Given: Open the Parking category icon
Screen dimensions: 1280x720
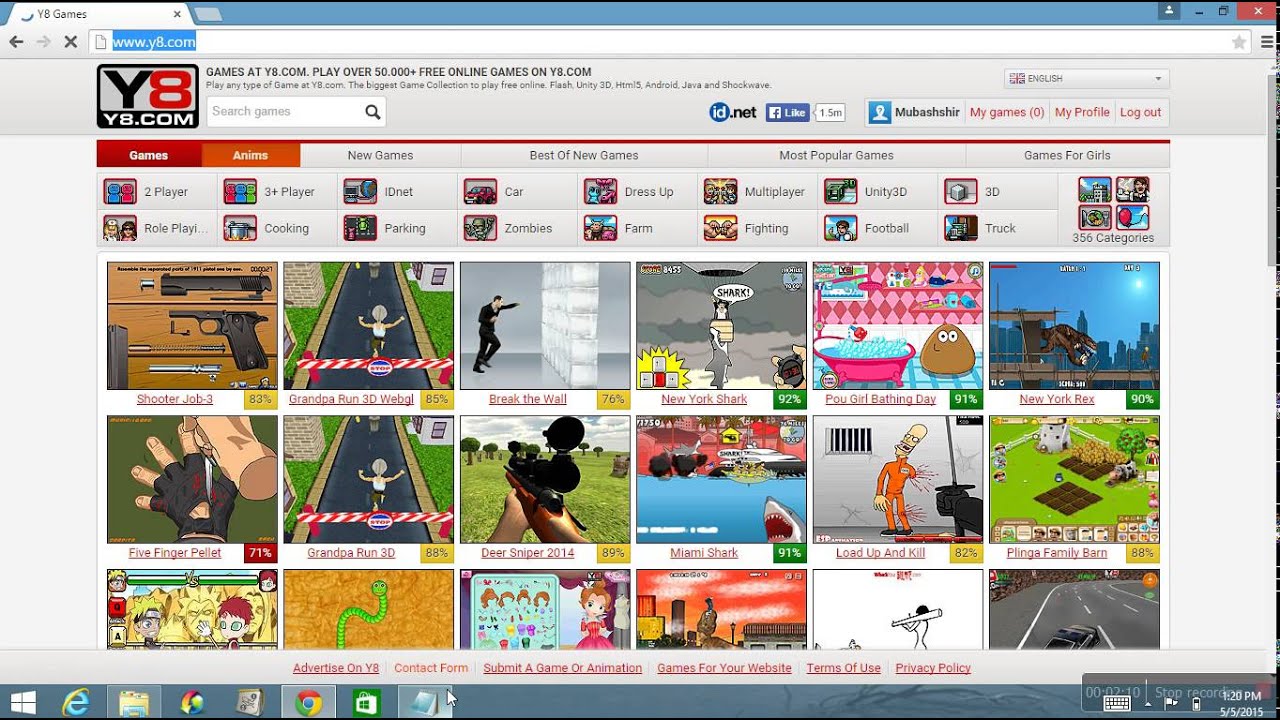Looking at the screenshot, I should point(360,228).
